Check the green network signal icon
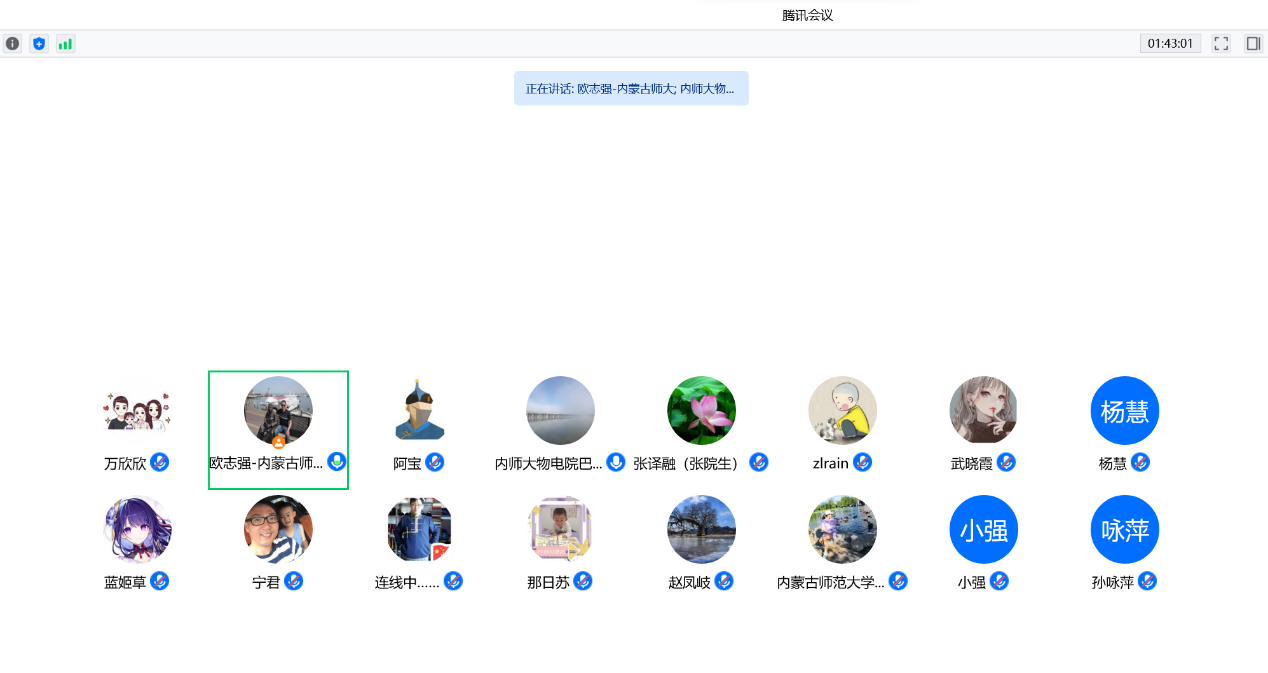 (65, 44)
